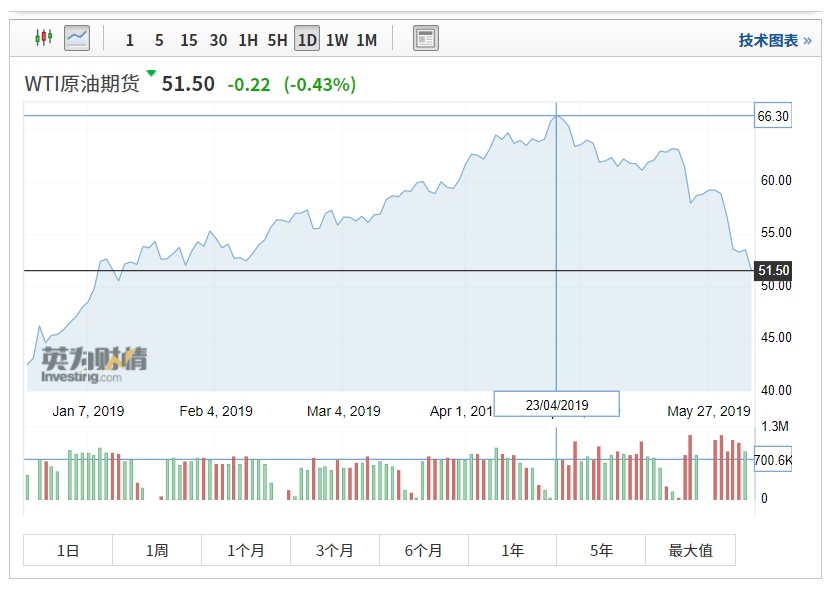Select the area line chart icon
The width and height of the screenshot is (830, 589).
77,39
